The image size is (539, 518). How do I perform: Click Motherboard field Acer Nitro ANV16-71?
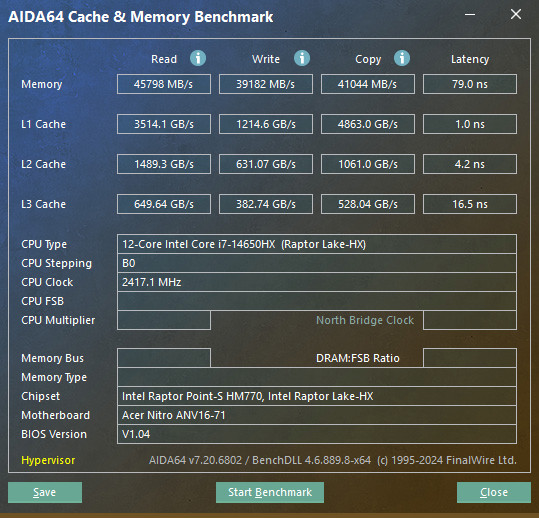point(317,415)
